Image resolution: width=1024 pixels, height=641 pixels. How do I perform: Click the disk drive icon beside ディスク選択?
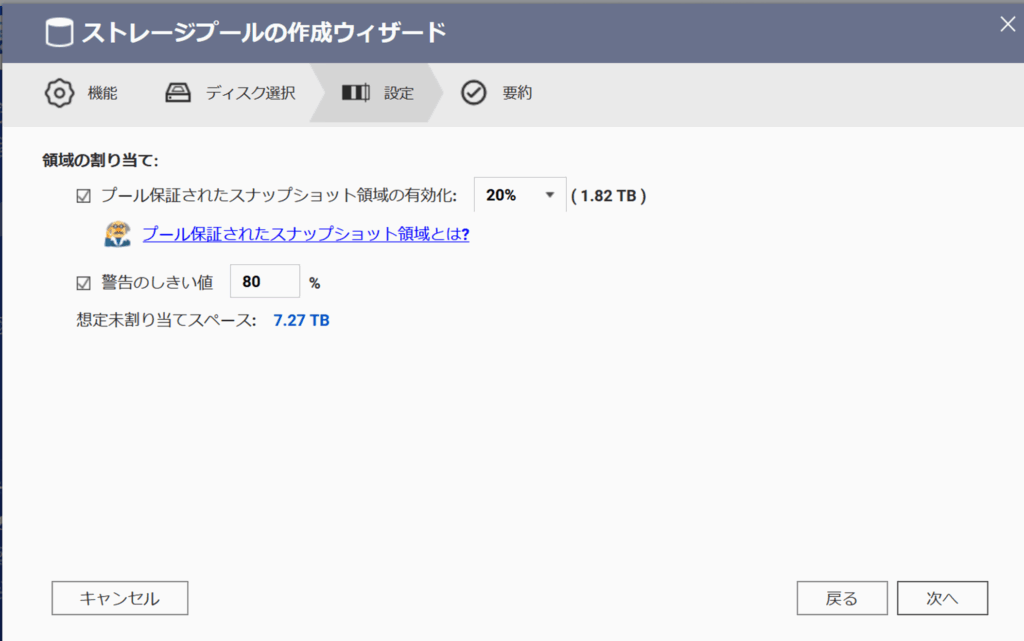(178, 93)
